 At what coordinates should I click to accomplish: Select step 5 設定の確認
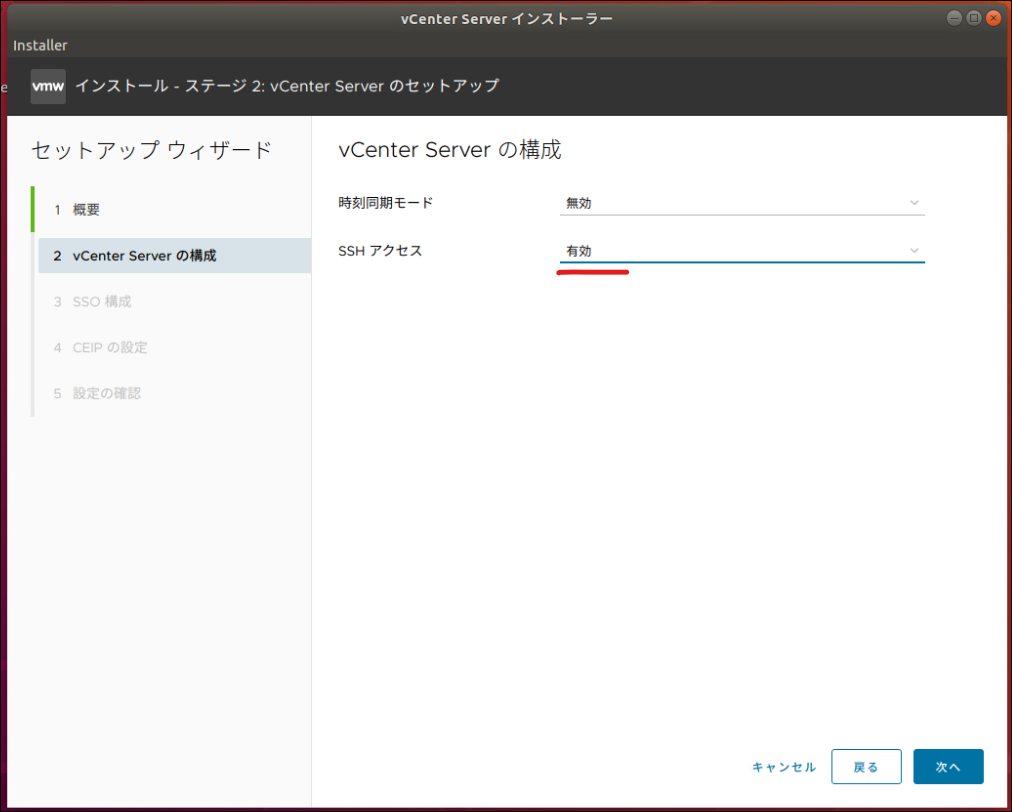click(x=97, y=393)
